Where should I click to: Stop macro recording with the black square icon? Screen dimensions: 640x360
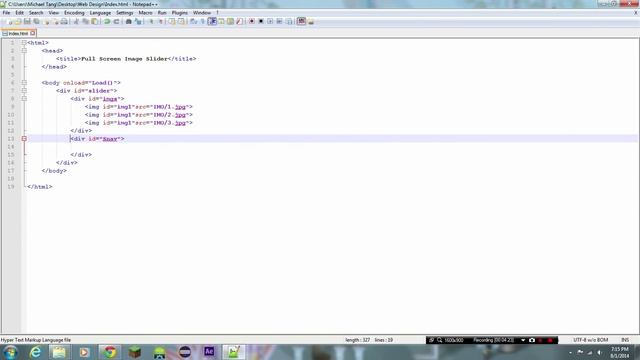point(261,21)
